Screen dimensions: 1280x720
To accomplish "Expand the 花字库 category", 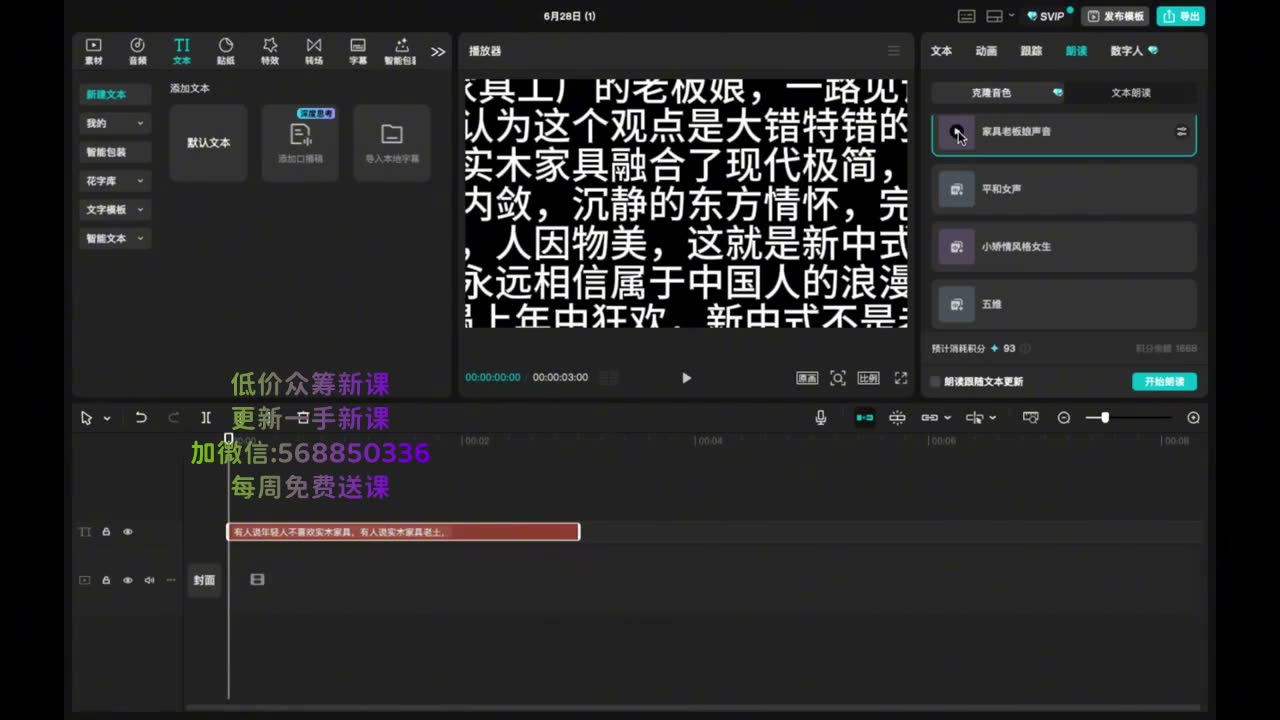I will tap(115, 181).
